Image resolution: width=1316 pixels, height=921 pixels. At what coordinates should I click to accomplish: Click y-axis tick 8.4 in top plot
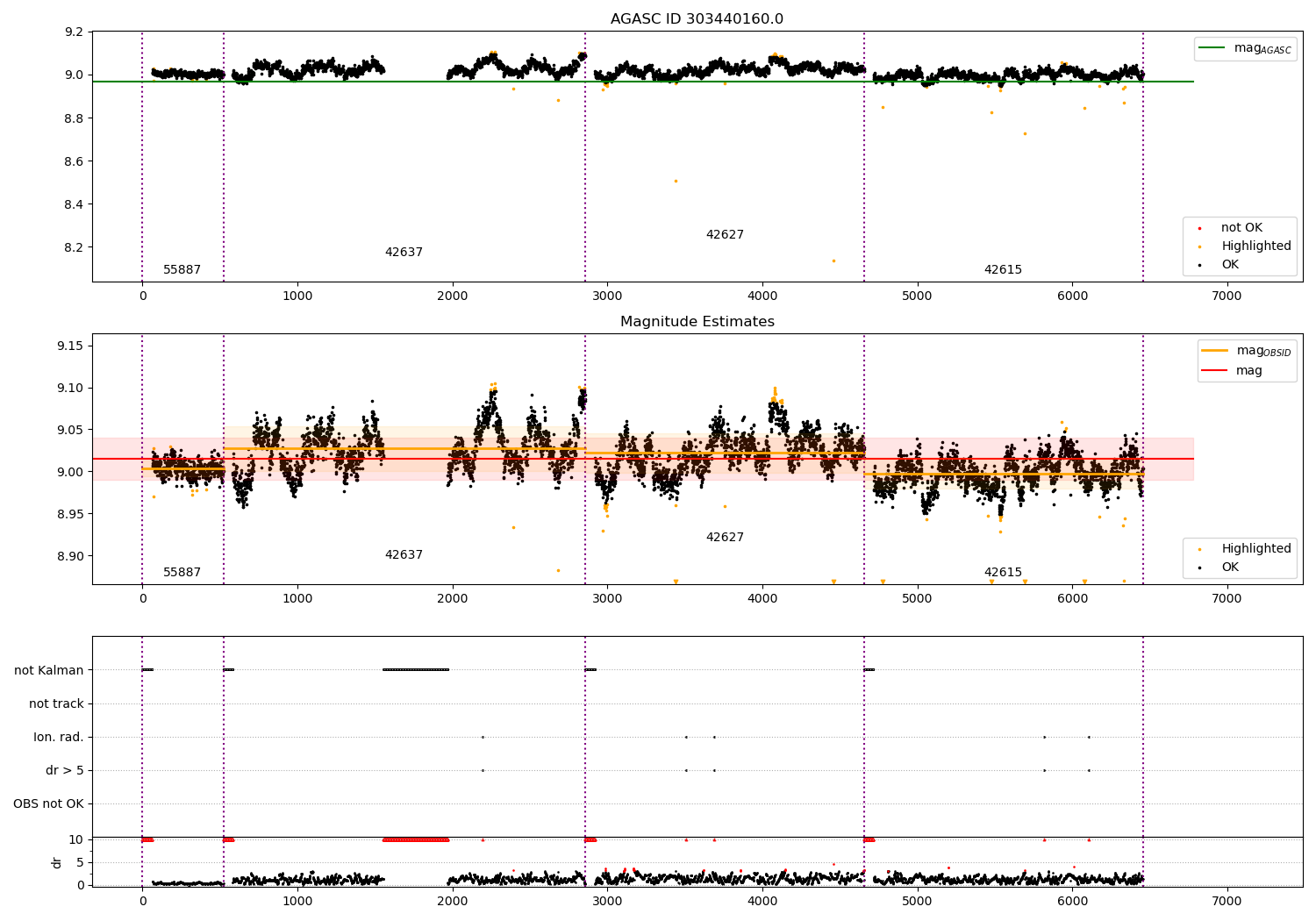75,204
